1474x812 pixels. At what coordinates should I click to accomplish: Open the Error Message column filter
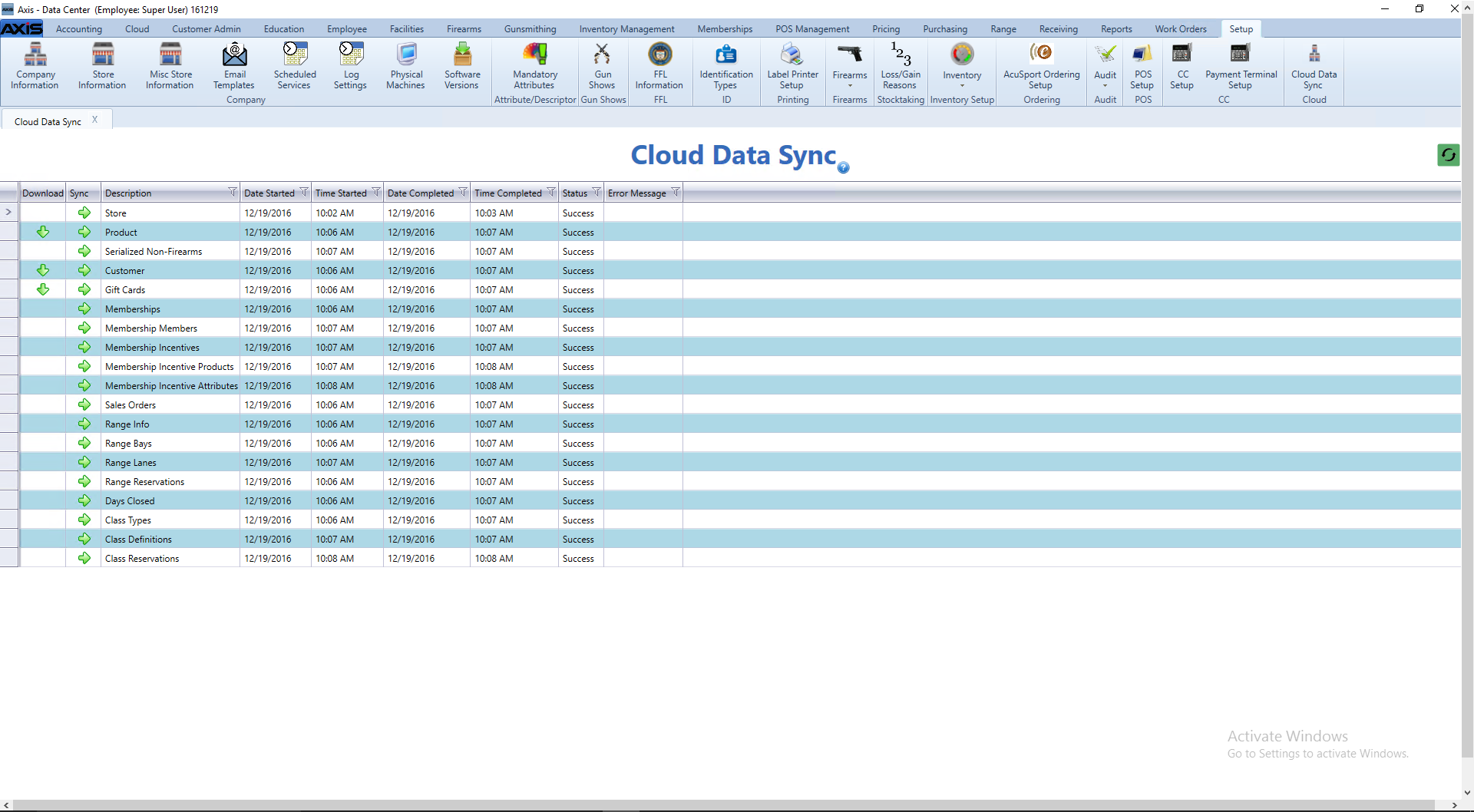[x=676, y=192]
